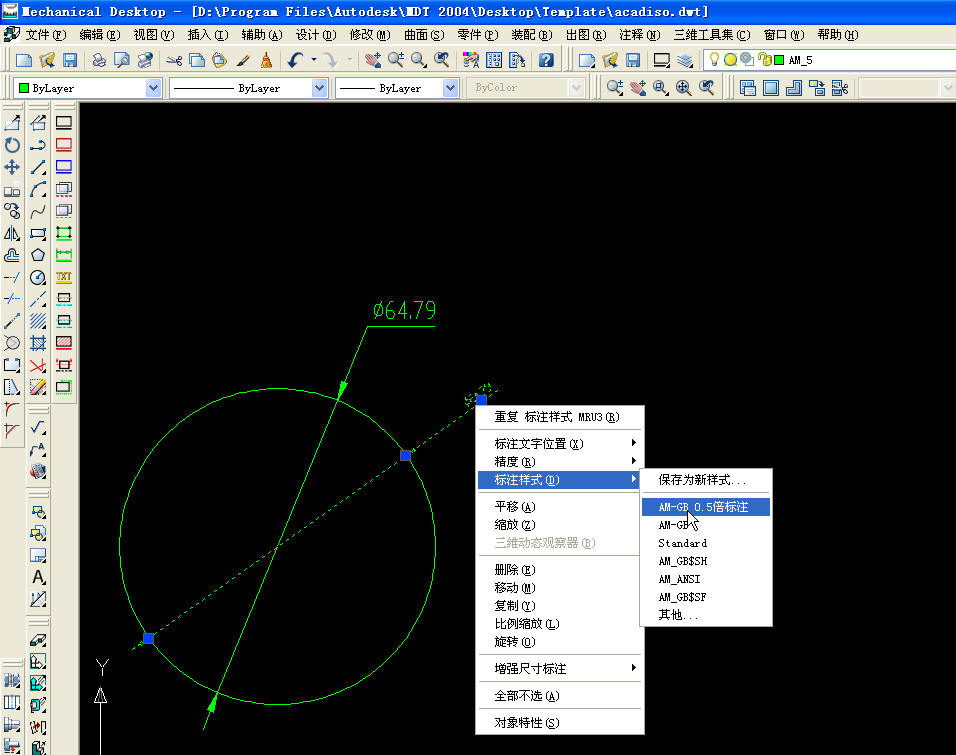Open the ByColor plot style dropdown
Screen dimensions: 956x755
point(527,88)
